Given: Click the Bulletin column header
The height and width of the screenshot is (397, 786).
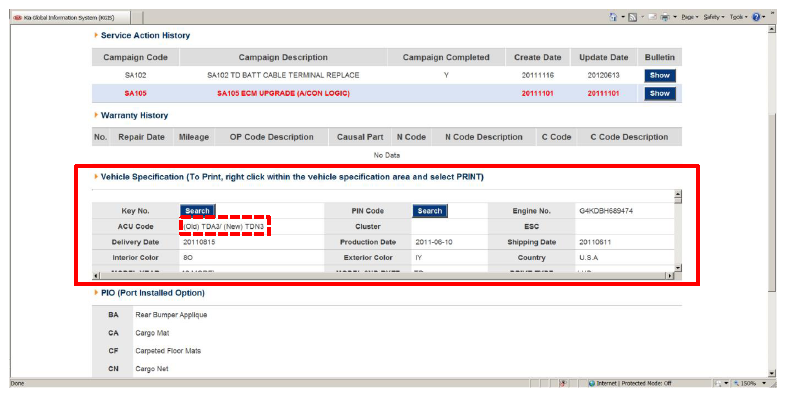Looking at the screenshot, I should [660, 57].
